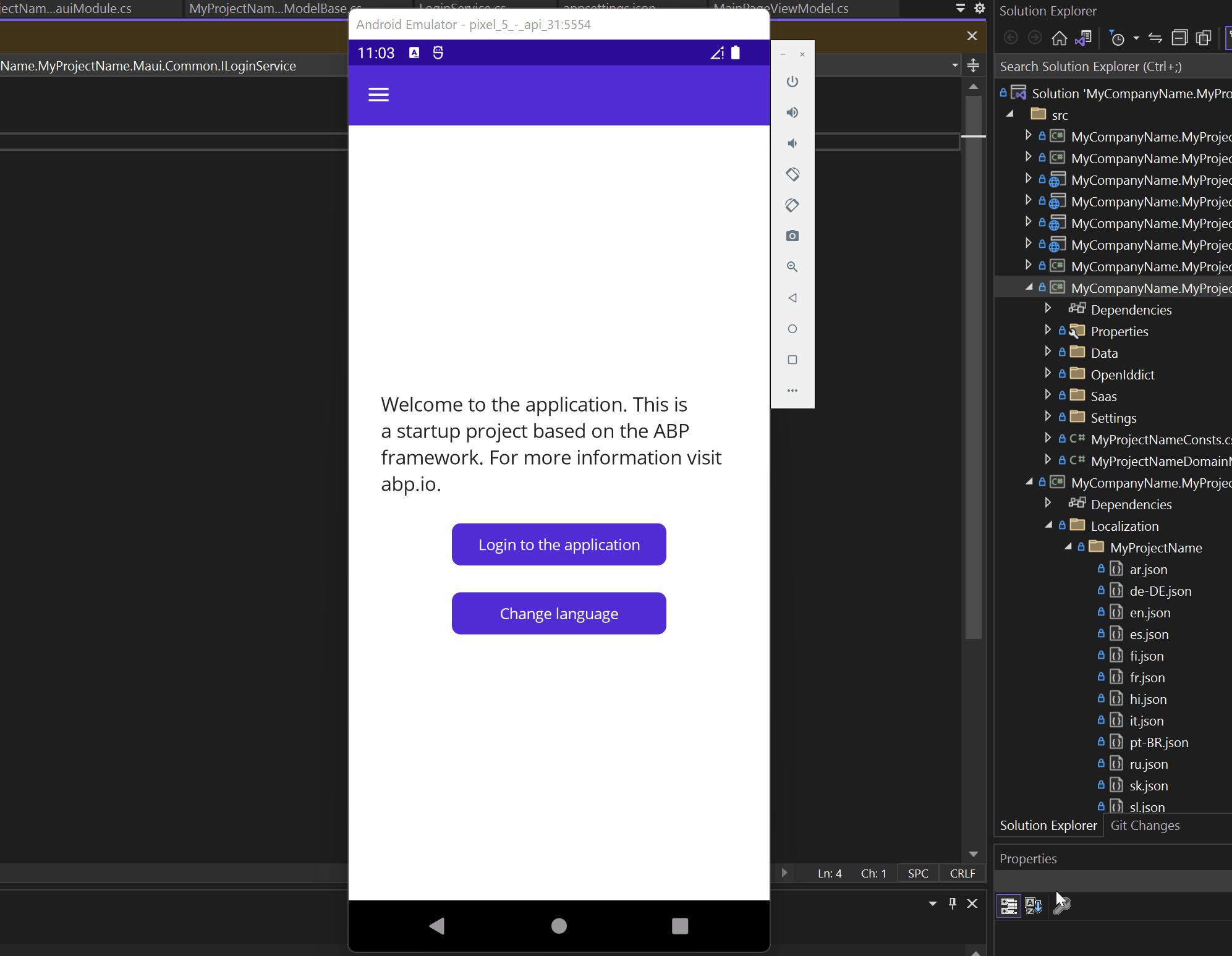This screenshot has width=1232, height=956.
Task: Take an emulator screenshot with camera icon
Action: (792, 236)
